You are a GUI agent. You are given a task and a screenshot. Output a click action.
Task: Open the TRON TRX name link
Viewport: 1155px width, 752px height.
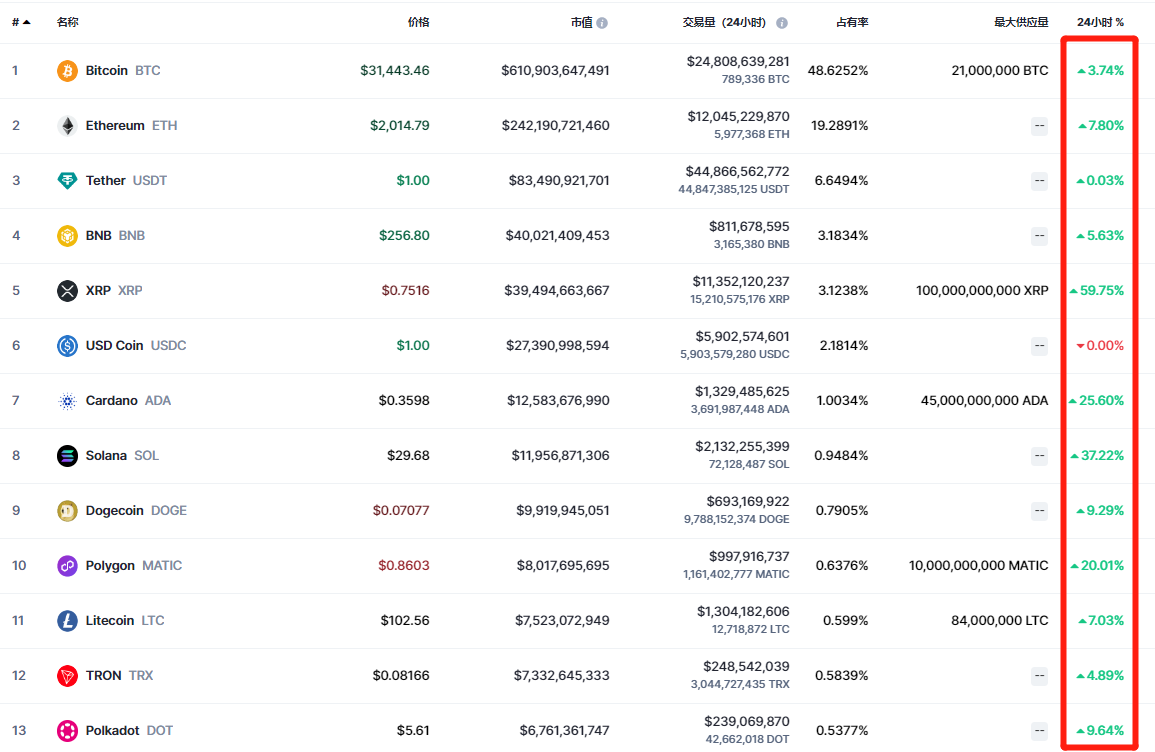[119, 675]
